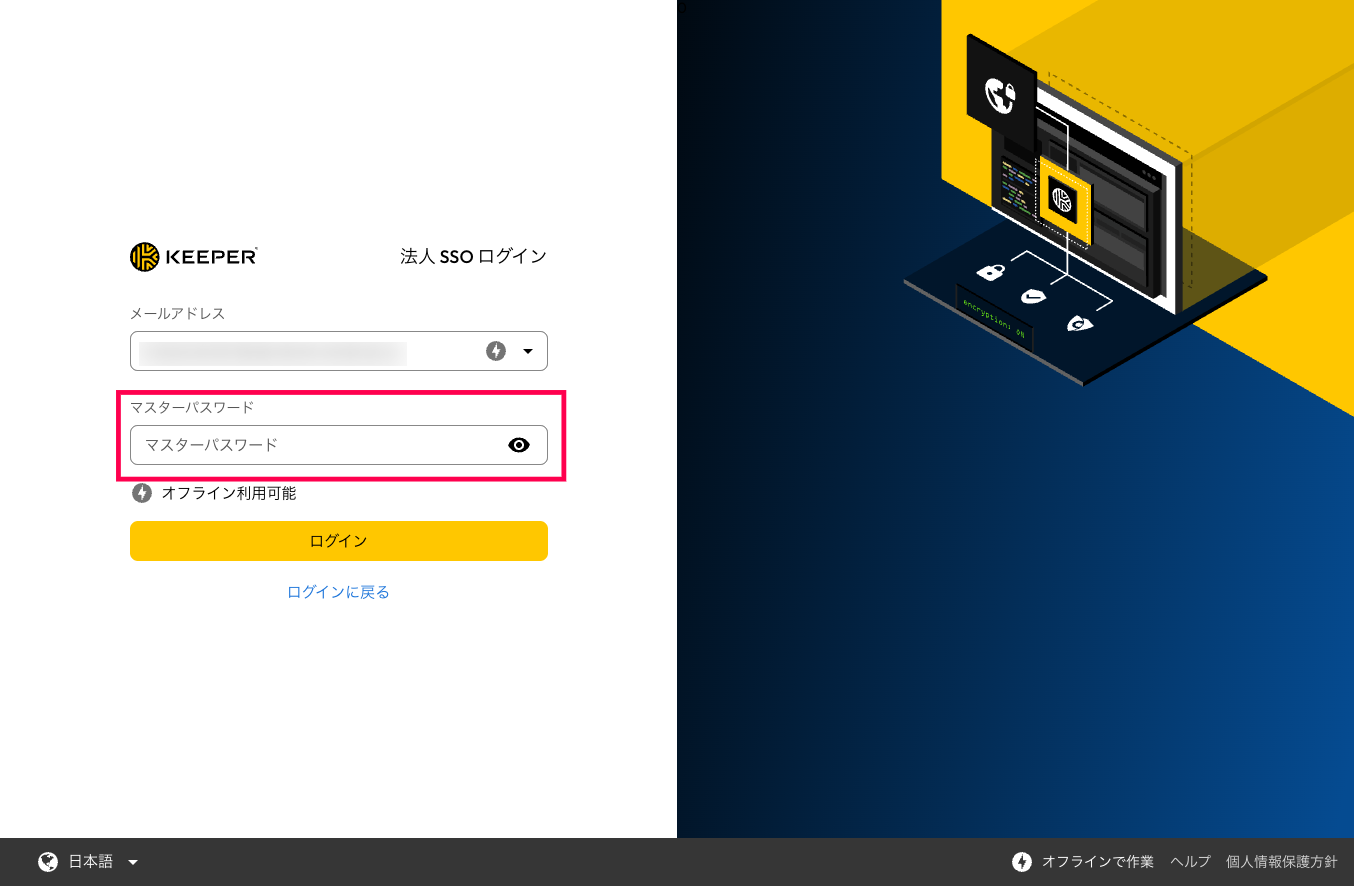Click the Keeper logo above the form
The width and height of the screenshot is (1354, 886).
pyautogui.click(x=193, y=257)
